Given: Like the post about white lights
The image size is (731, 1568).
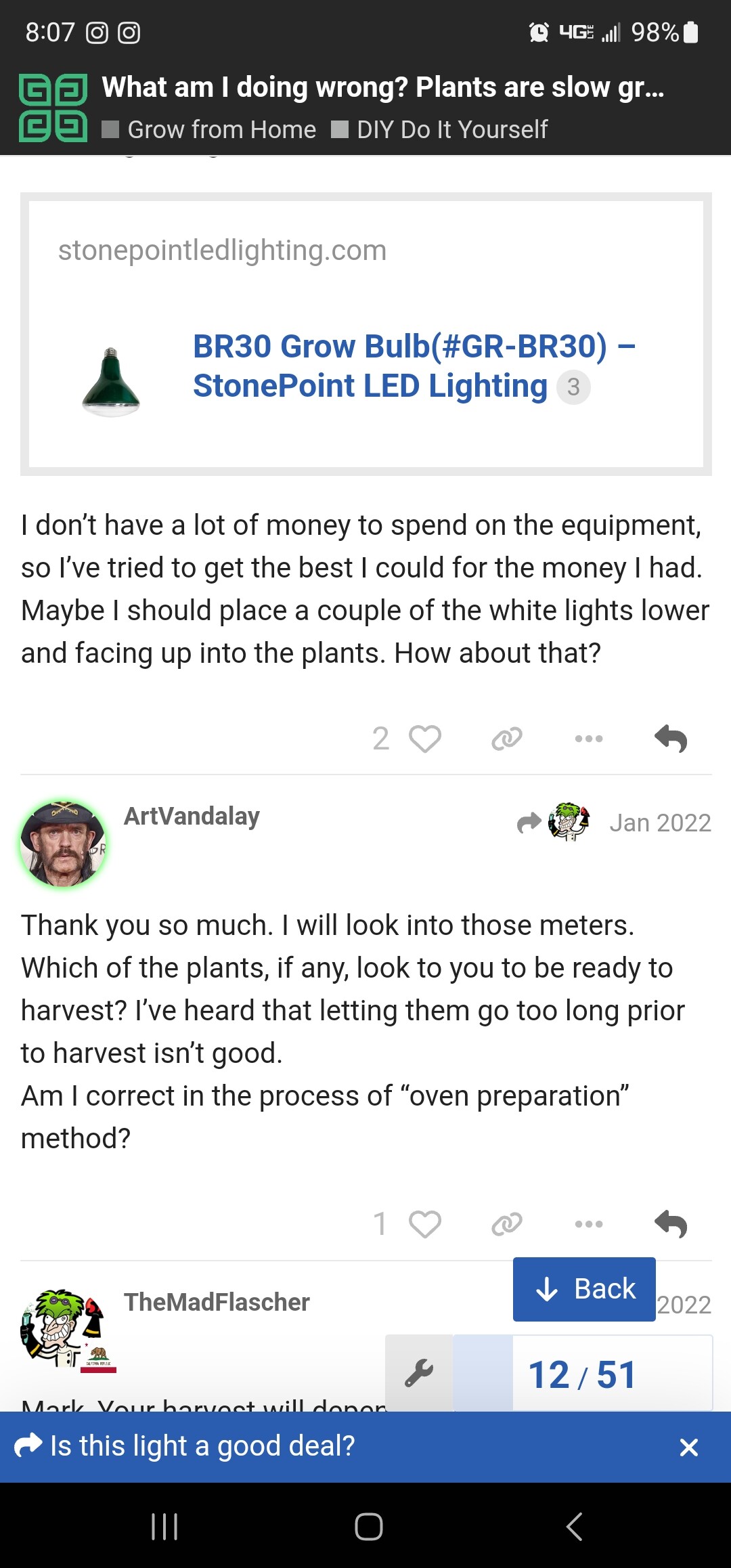Looking at the screenshot, I should click(424, 739).
